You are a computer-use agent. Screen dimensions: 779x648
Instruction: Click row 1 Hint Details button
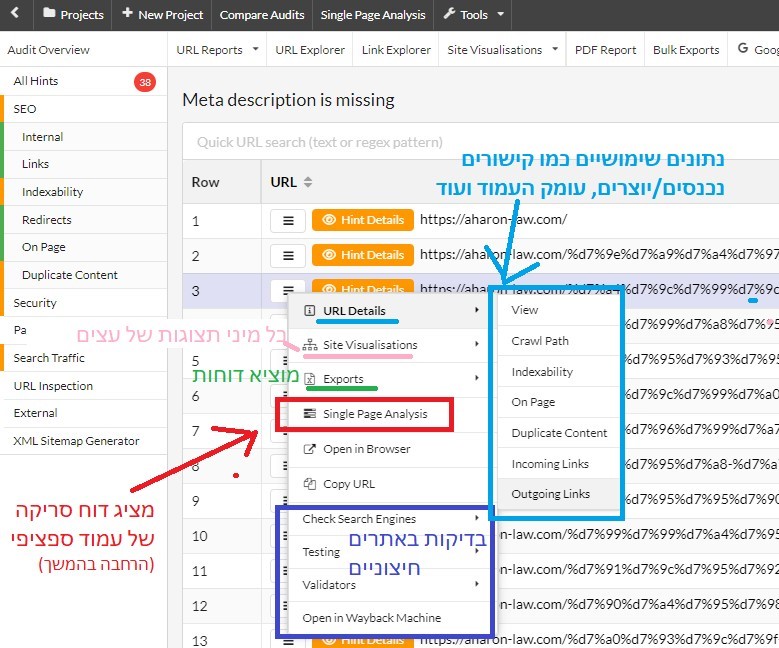tap(363, 220)
